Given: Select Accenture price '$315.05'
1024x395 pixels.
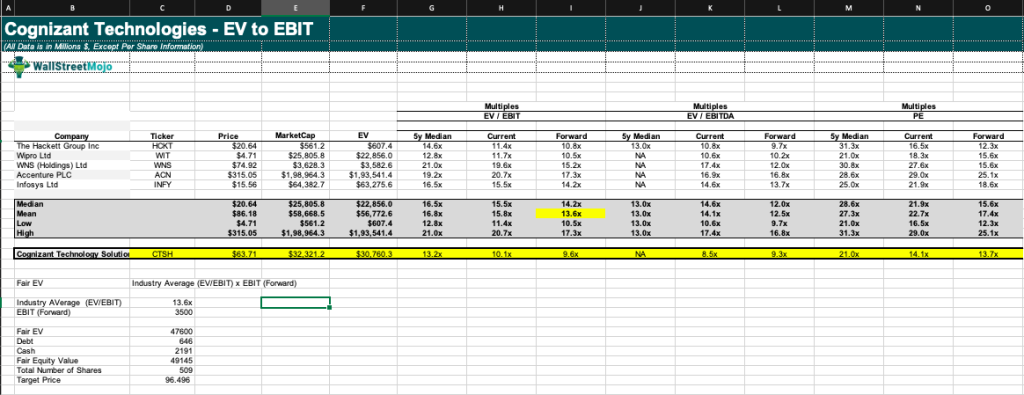Looking at the screenshot, I should 228,174.
